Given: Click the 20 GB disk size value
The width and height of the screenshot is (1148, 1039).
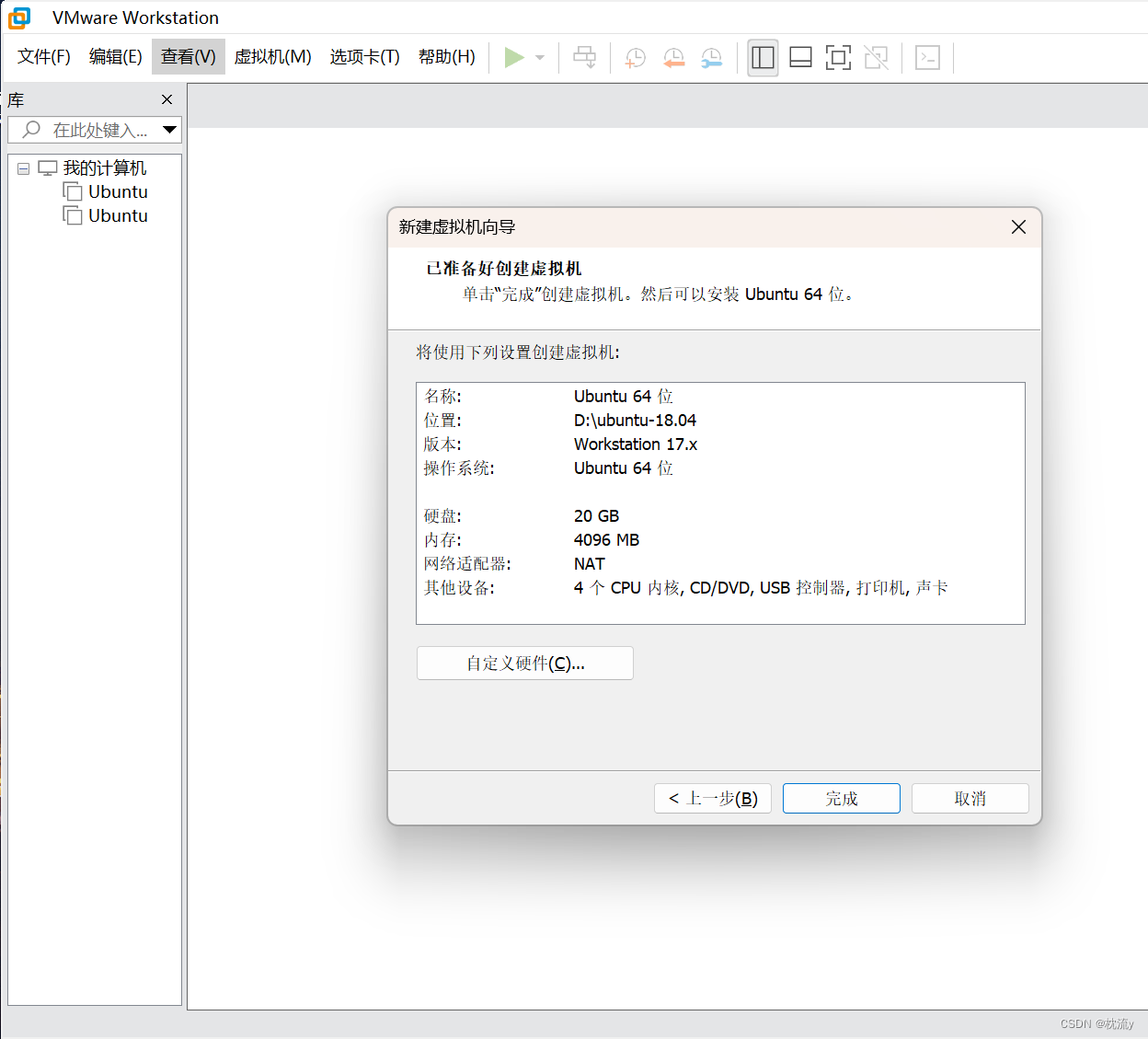Looking at the screenshot, I should click(596, 516).
